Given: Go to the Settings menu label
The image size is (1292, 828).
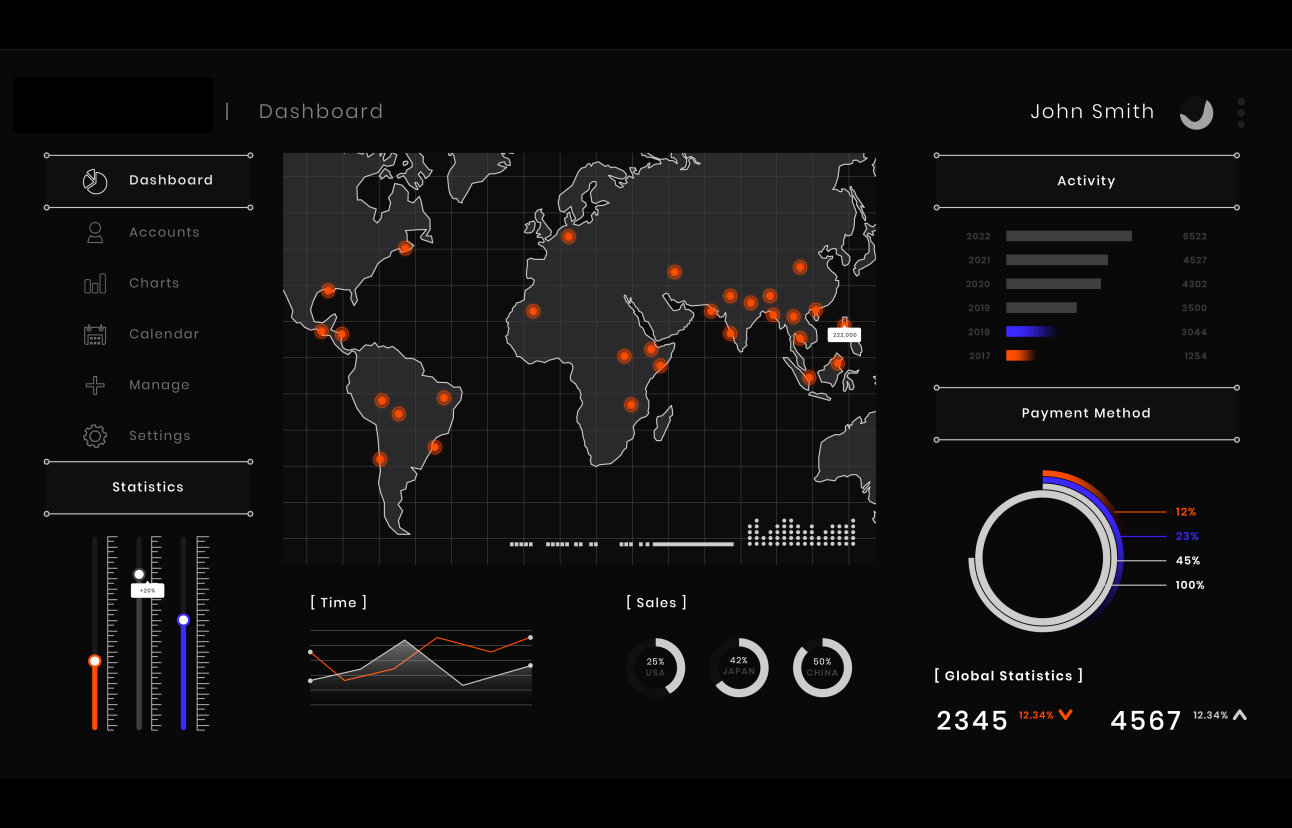Looking at the screenshot, I should pos(159,436).
